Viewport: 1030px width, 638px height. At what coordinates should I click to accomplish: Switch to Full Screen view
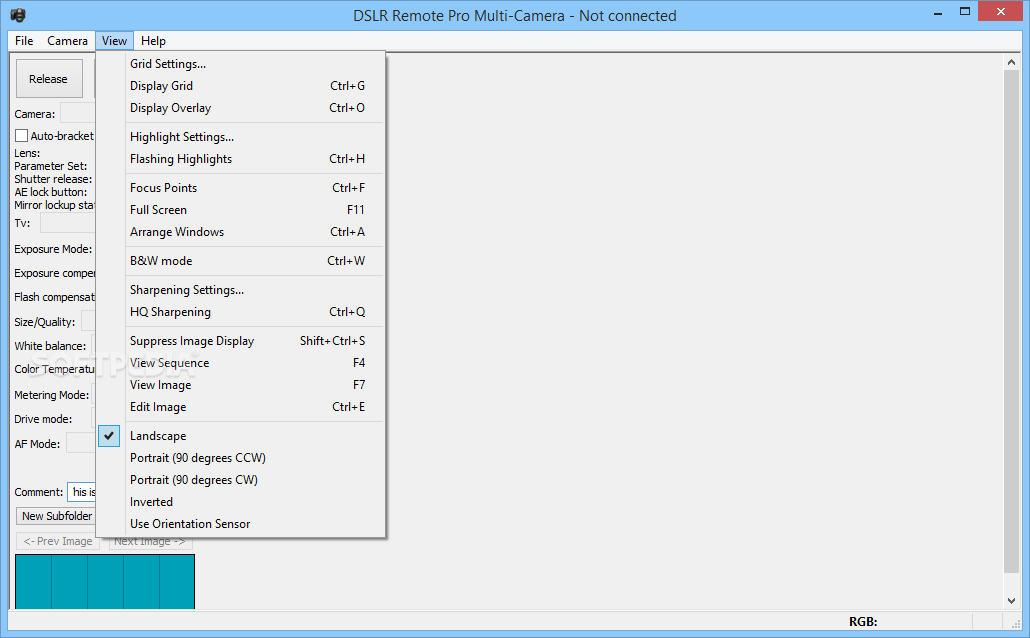(240, 210)
